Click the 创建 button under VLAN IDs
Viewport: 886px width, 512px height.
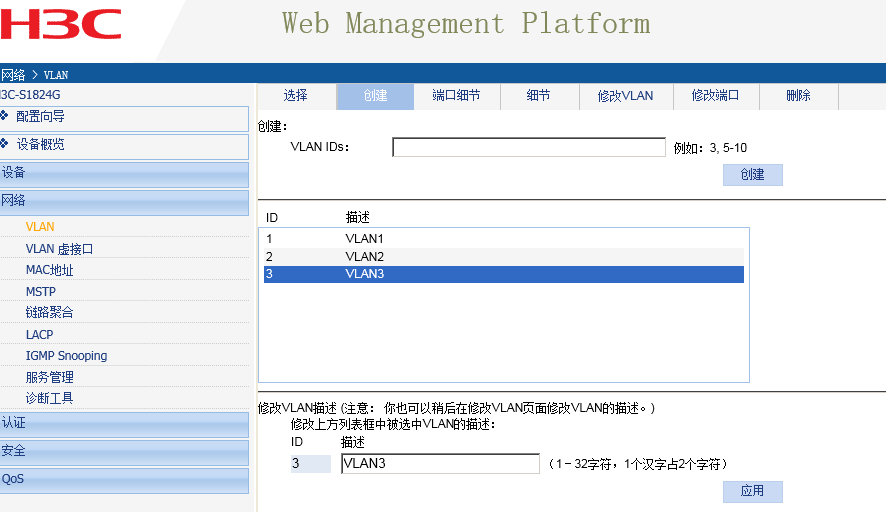click(x=753, y=175)
